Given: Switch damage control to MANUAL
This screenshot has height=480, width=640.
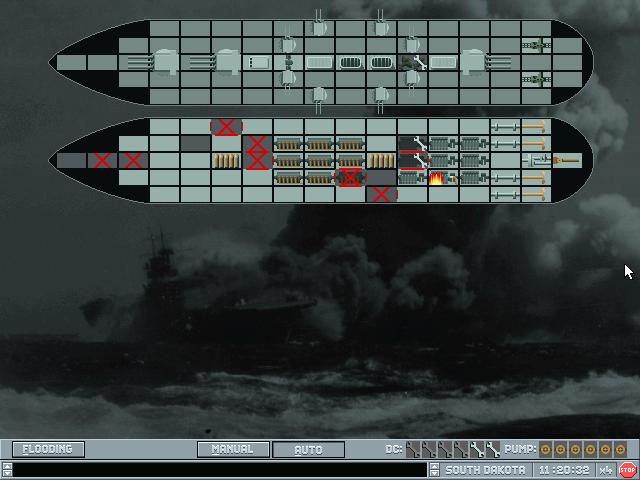Looking at the screenshot, I should [233, 449].
